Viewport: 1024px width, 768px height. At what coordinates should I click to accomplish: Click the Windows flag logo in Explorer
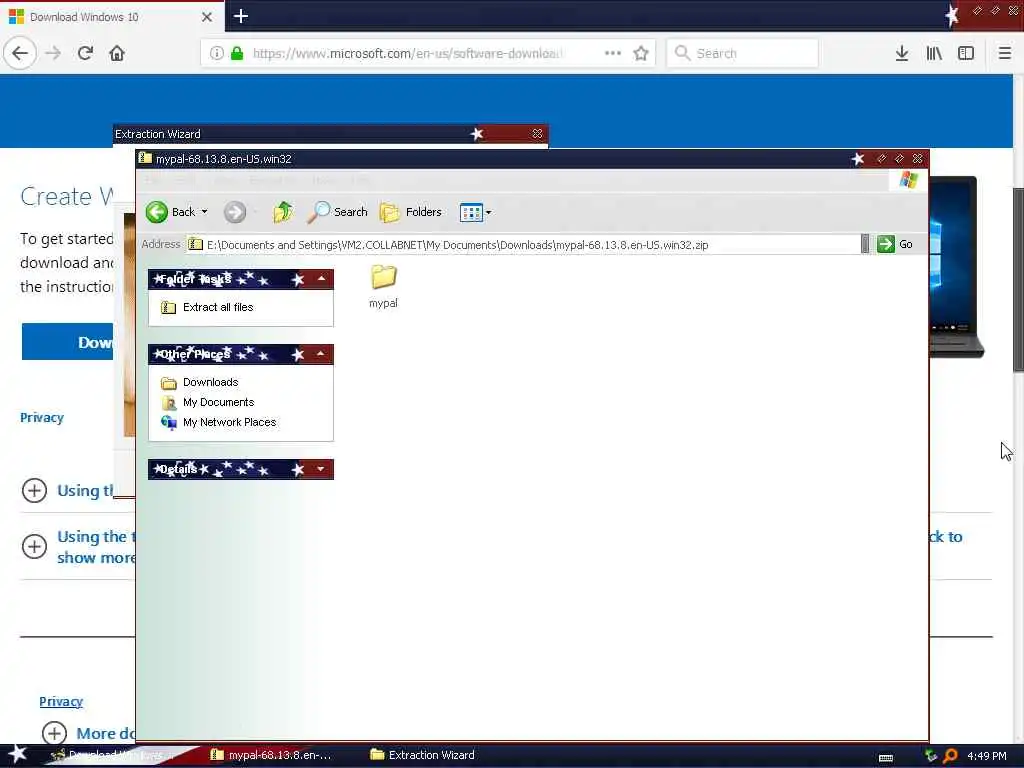pyautogui.click(x=908, y=180)
